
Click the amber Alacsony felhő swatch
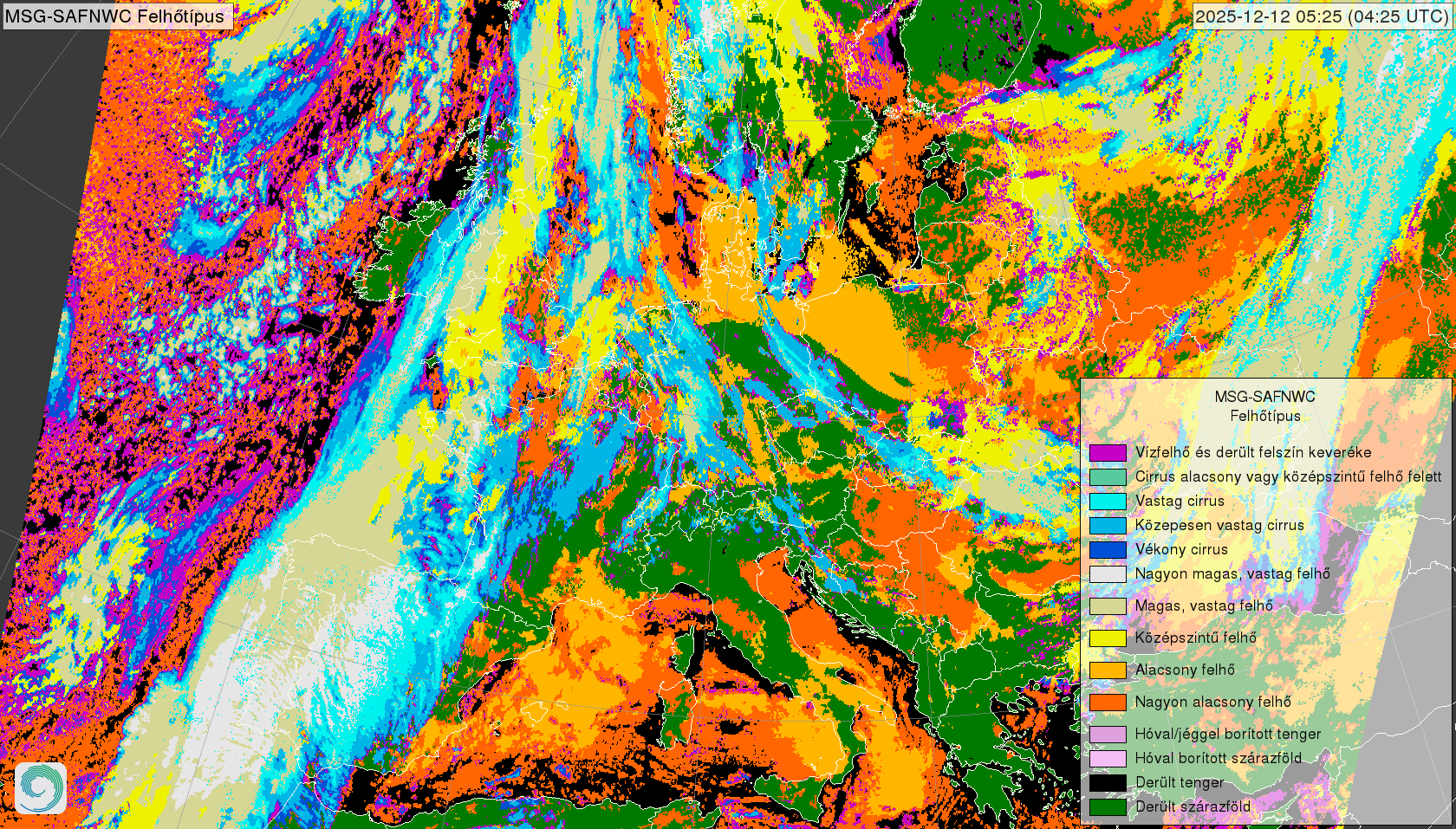(x=1108, y=670)
